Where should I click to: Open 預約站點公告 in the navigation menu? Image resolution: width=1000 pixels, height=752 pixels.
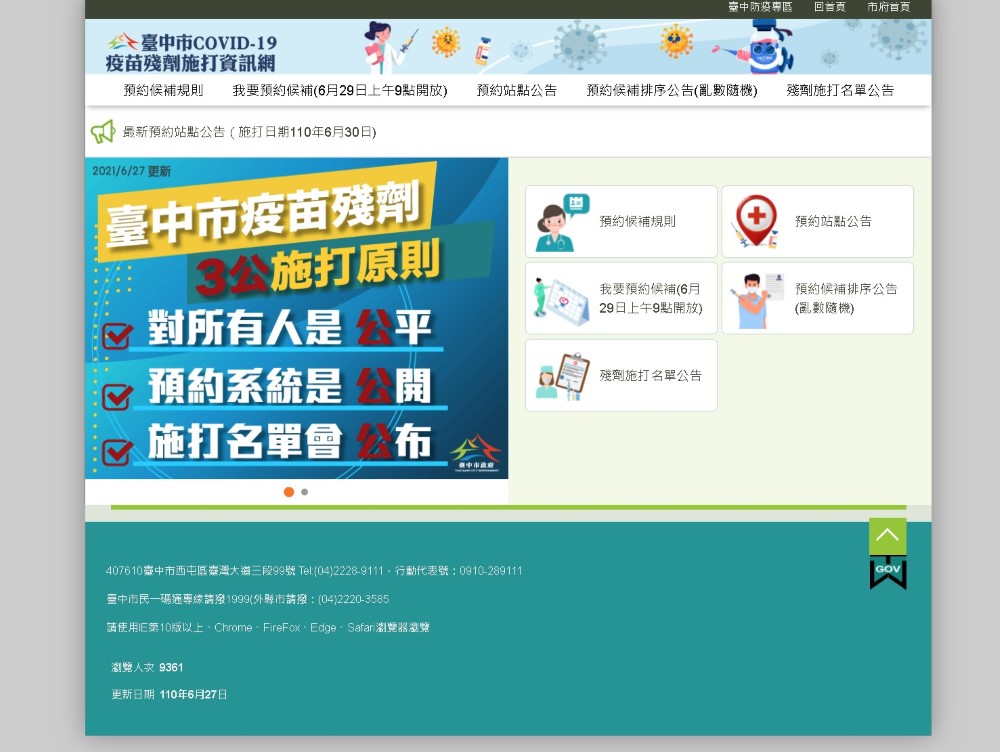pyautogui.click(x=516, y=90)
